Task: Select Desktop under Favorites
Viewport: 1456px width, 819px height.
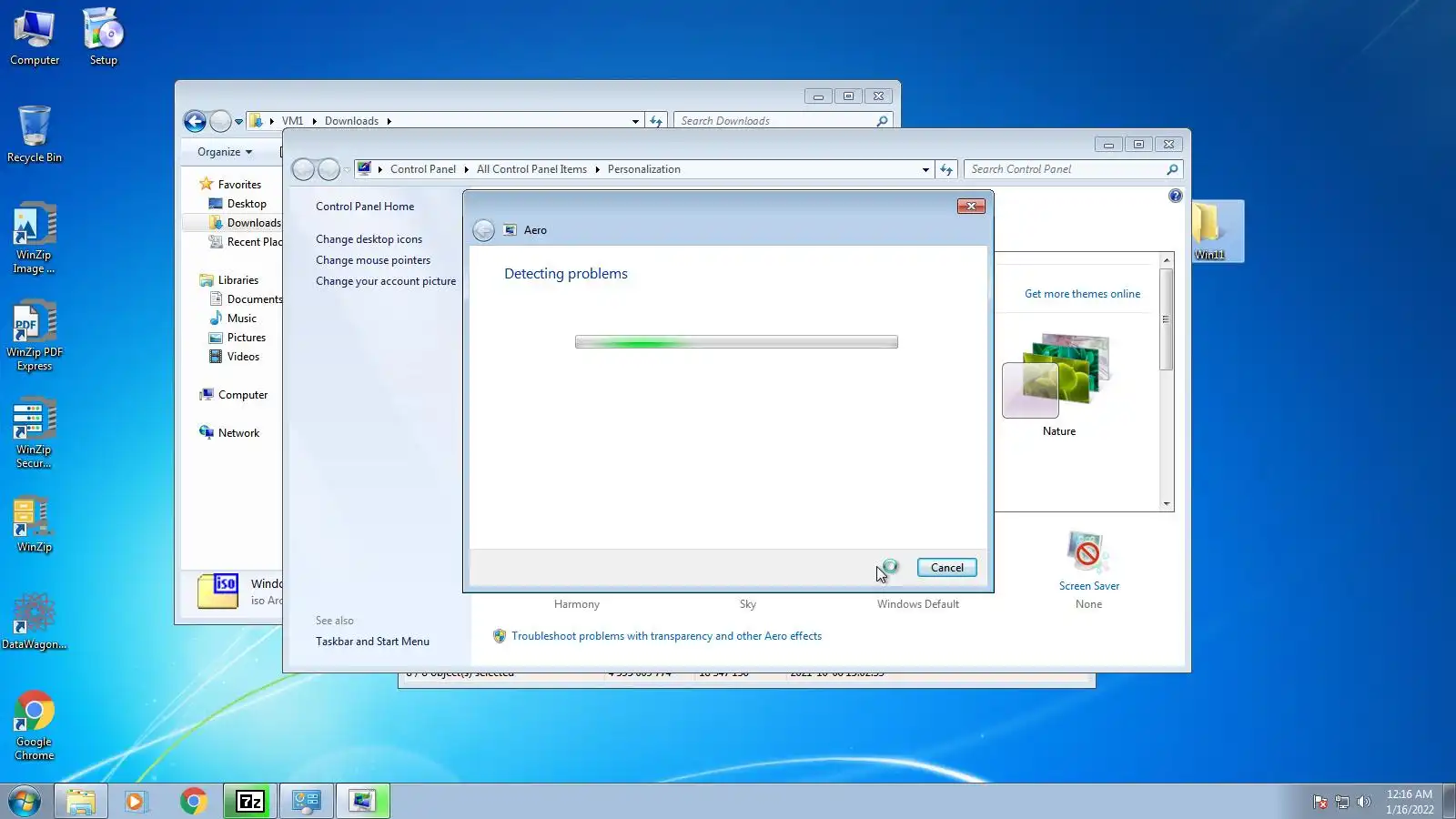Action: click(247, 204)
